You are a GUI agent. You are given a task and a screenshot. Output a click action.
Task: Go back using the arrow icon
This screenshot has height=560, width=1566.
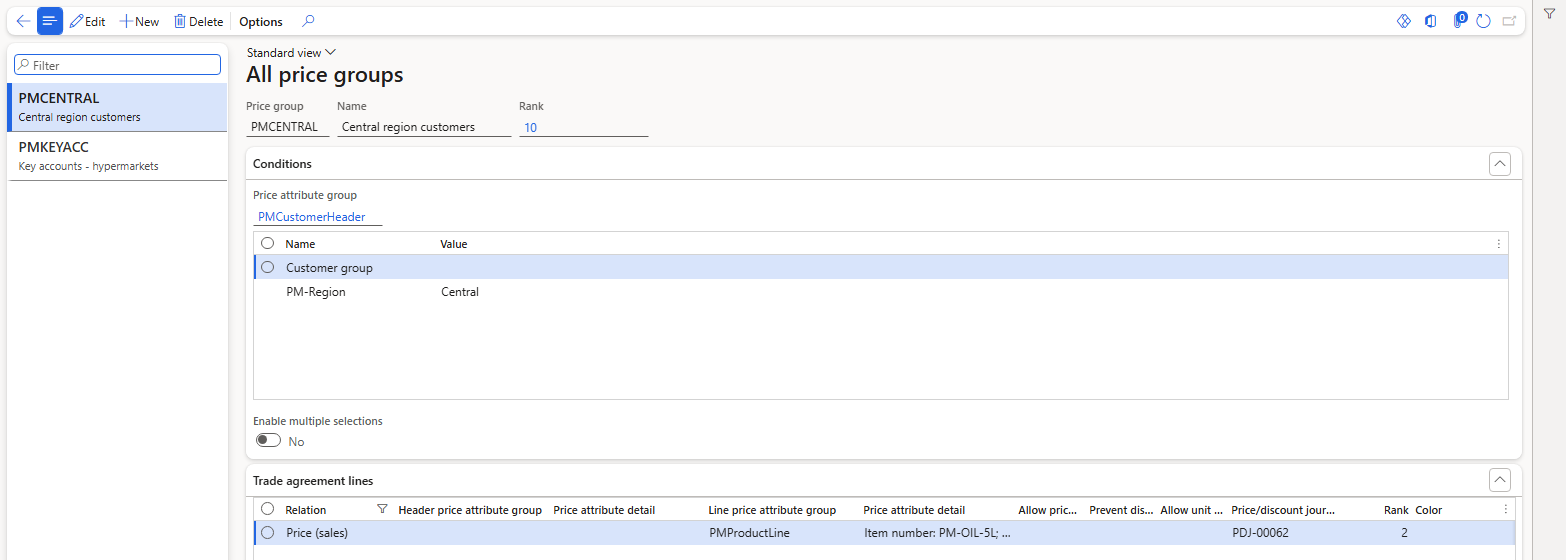coord(23,21)
